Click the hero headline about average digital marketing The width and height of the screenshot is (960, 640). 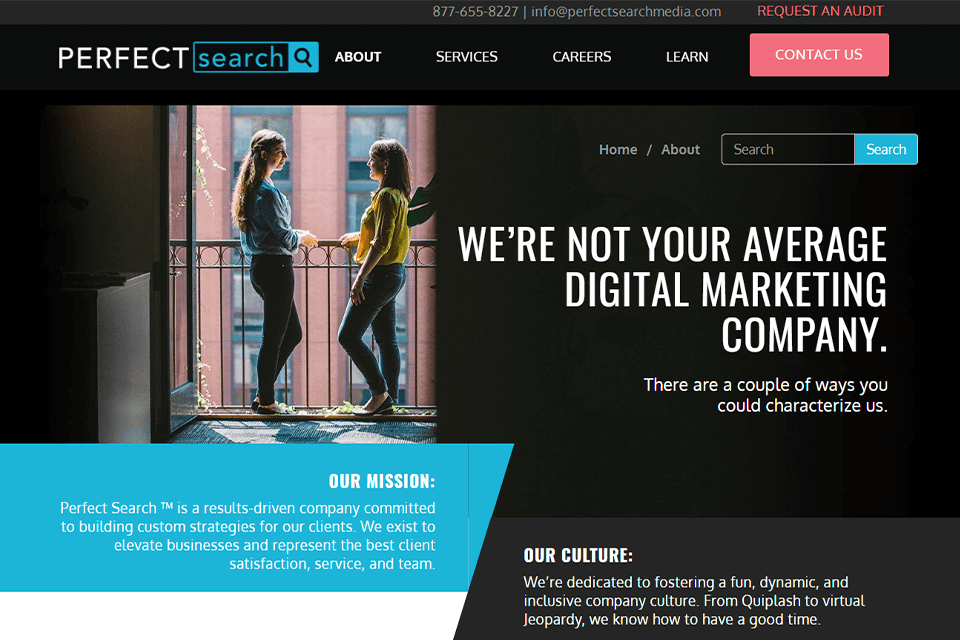pyautogui.click(x=672, y=289)
